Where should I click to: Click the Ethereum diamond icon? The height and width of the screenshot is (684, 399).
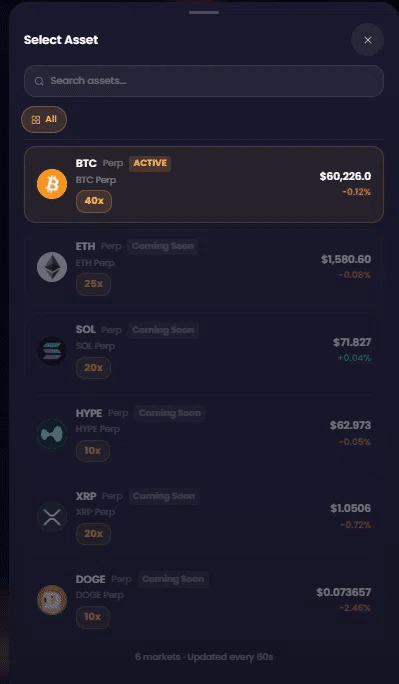[52, 267]
